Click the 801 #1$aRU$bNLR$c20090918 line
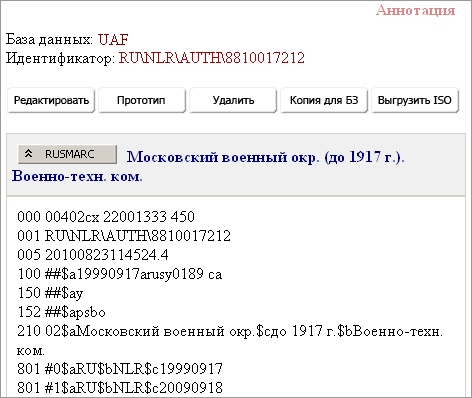Image resolution: width=472 pixels, height=398 pixels. tap(120, 388)
